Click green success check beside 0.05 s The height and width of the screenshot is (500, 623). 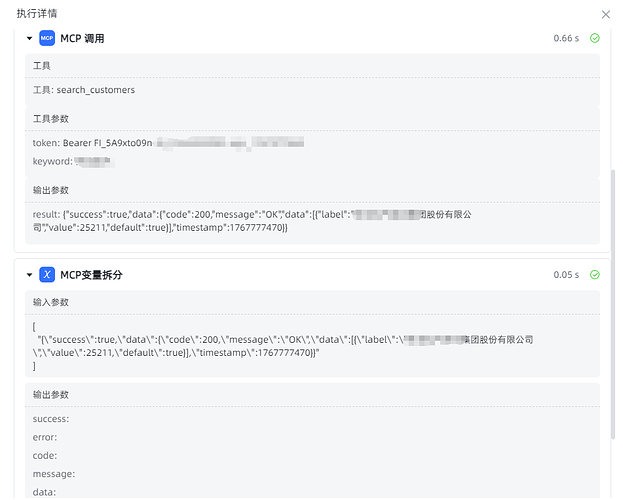coord(594,275)
